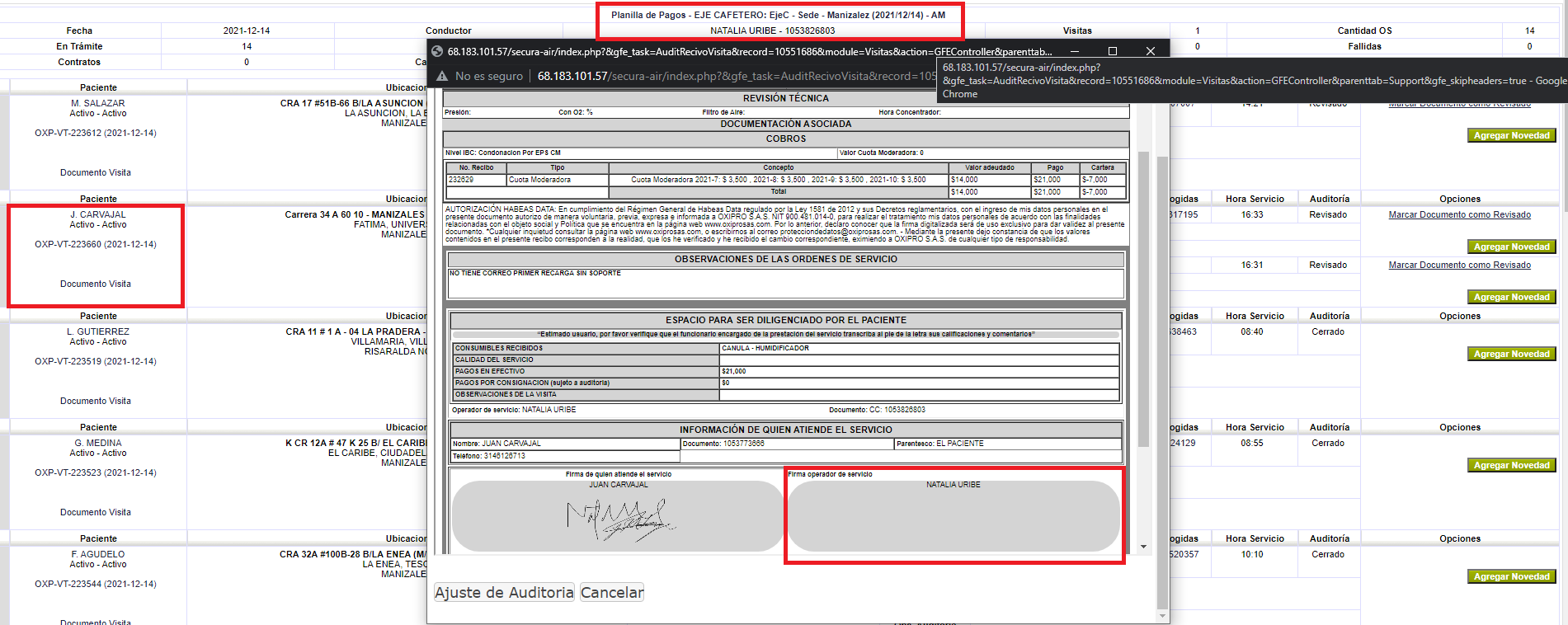
Task: Open 'Marcar Documento como Revisado' for 16:33 service
Action: click(x=1459, y=214)
